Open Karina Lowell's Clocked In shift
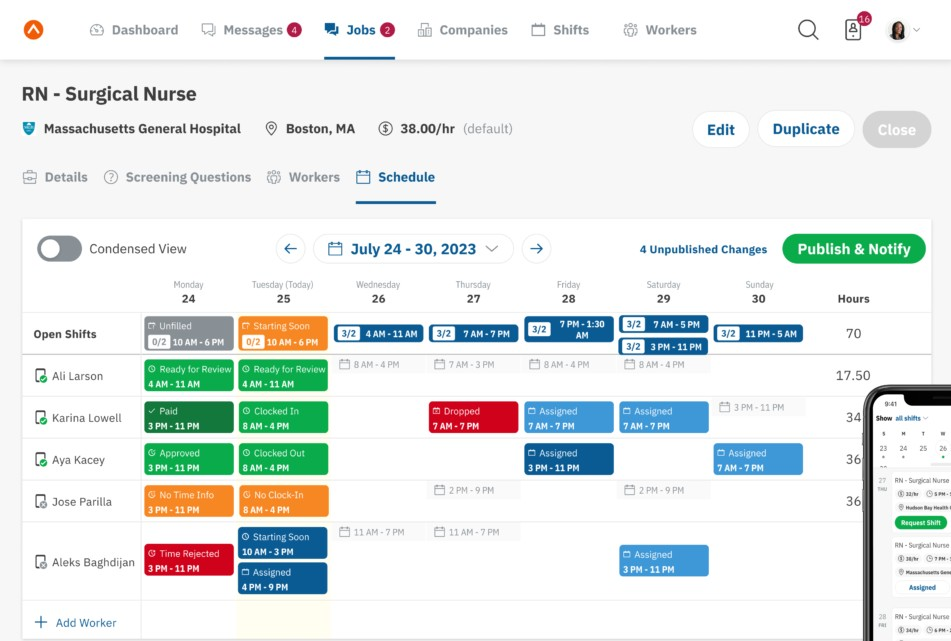Image resolution: width=951 pixels, height=641 pixels. (x=283, y=418)
